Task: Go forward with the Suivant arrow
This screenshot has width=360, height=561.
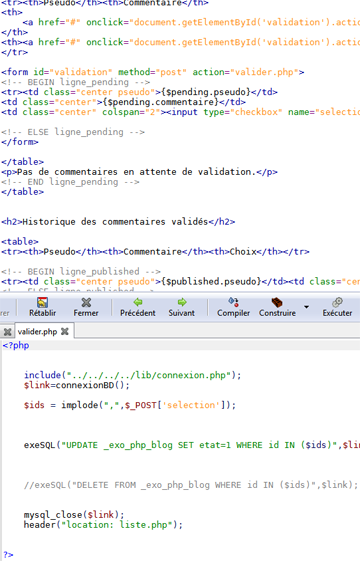Action: [181, 307]
